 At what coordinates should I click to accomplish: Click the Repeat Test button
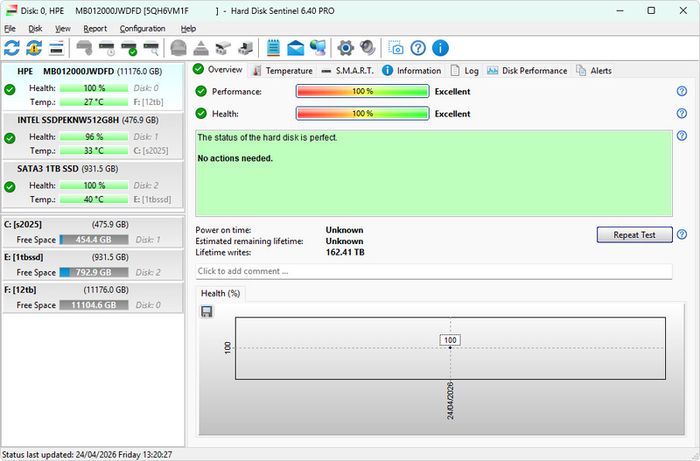click(x=634, y=235)
